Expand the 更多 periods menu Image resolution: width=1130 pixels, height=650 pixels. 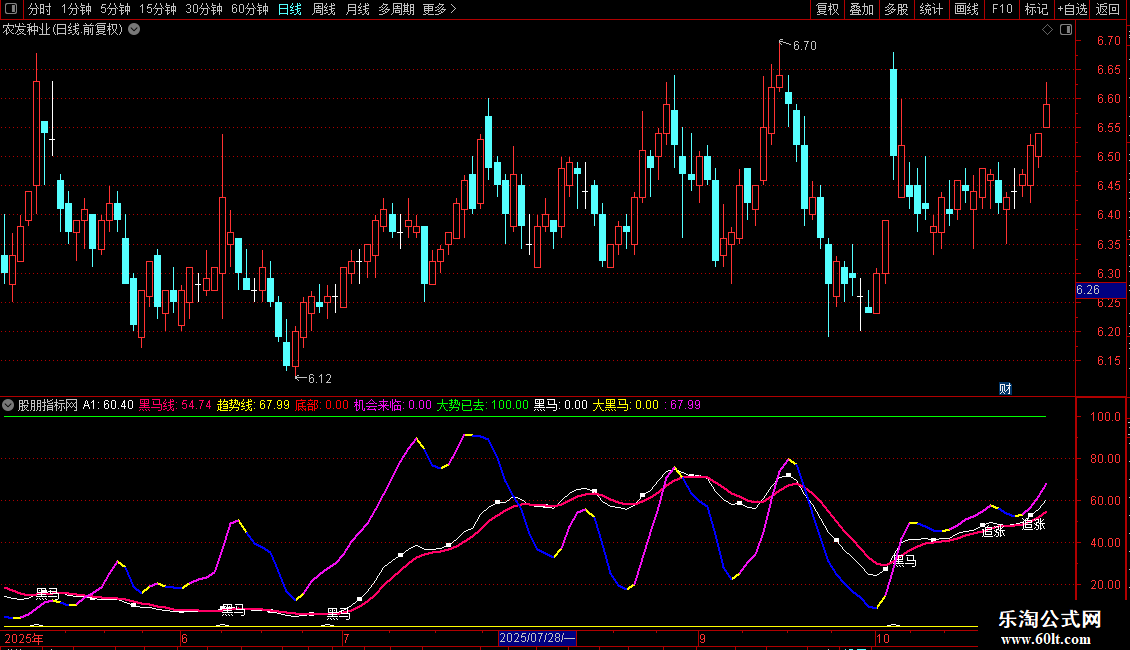[x=439, y=10]
